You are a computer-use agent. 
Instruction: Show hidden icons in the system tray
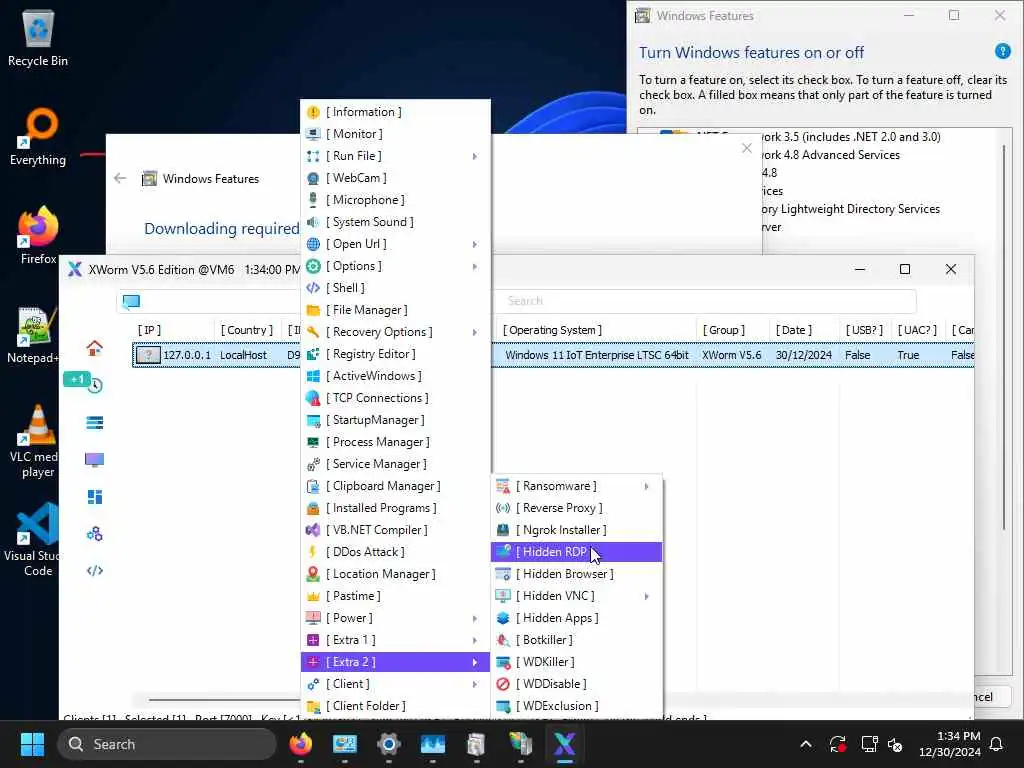806,744
